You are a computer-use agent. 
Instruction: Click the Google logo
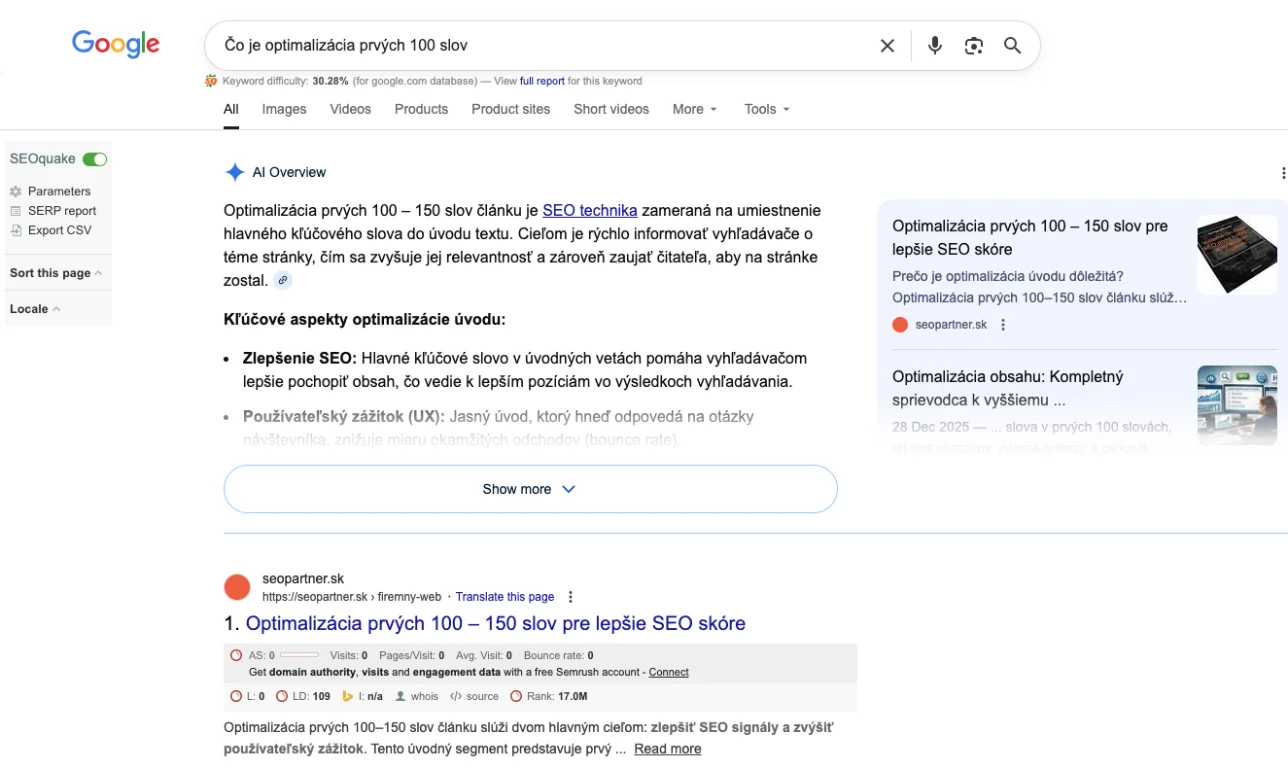tap(115, 44)
